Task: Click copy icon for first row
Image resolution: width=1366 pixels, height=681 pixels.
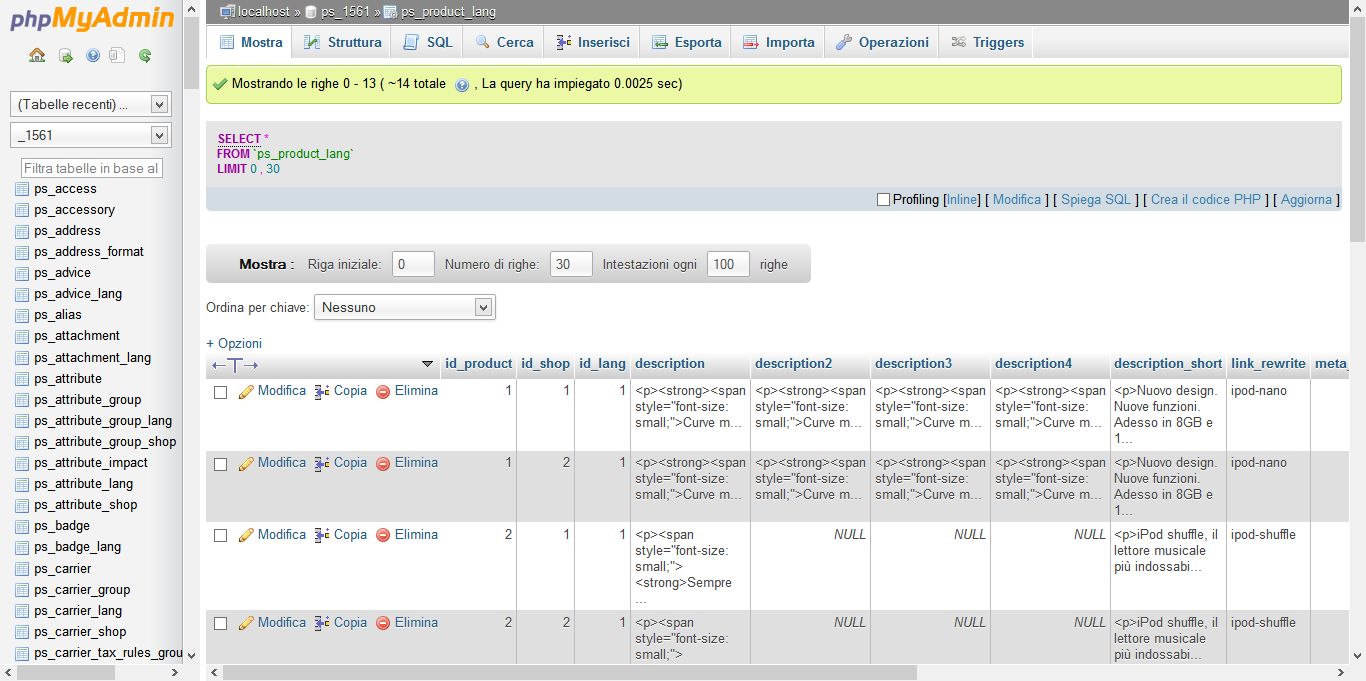Action: 322,392
